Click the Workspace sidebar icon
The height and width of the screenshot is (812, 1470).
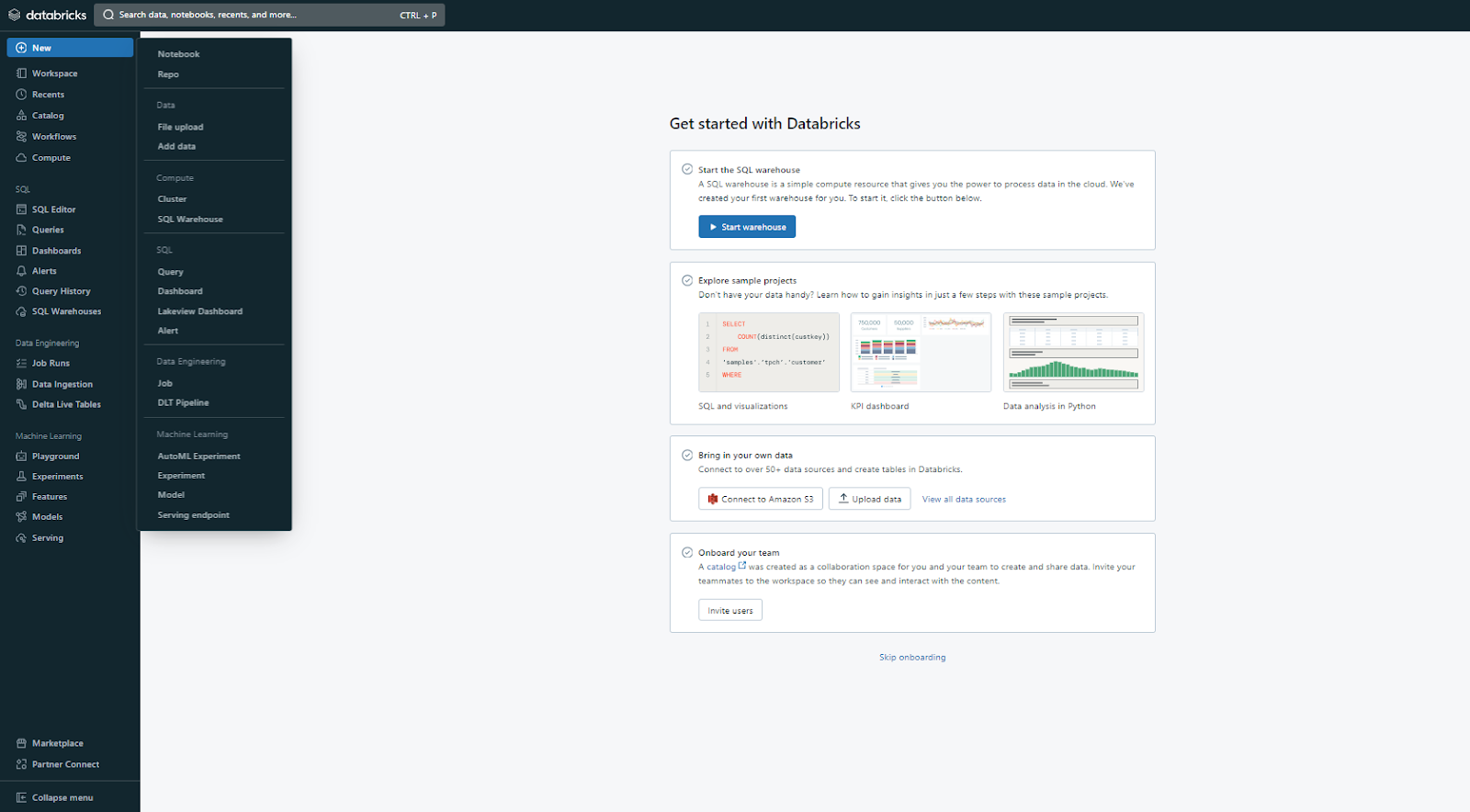[21, 73]
